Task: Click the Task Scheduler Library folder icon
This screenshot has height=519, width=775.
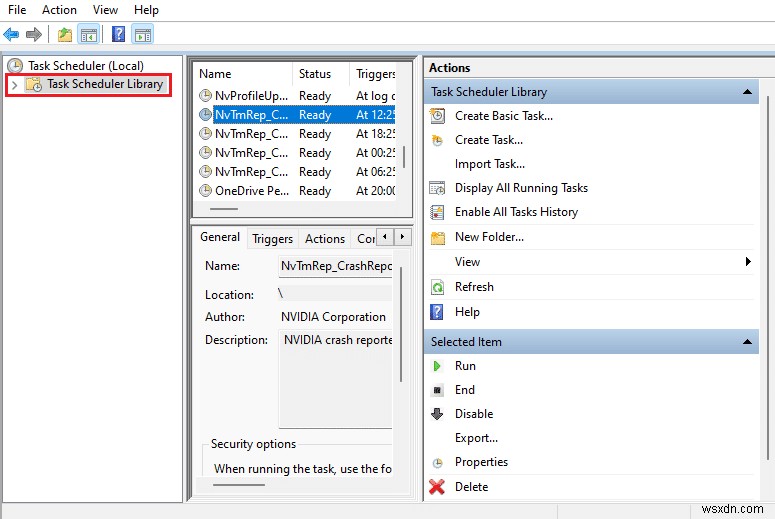Action: pos(34,85)
